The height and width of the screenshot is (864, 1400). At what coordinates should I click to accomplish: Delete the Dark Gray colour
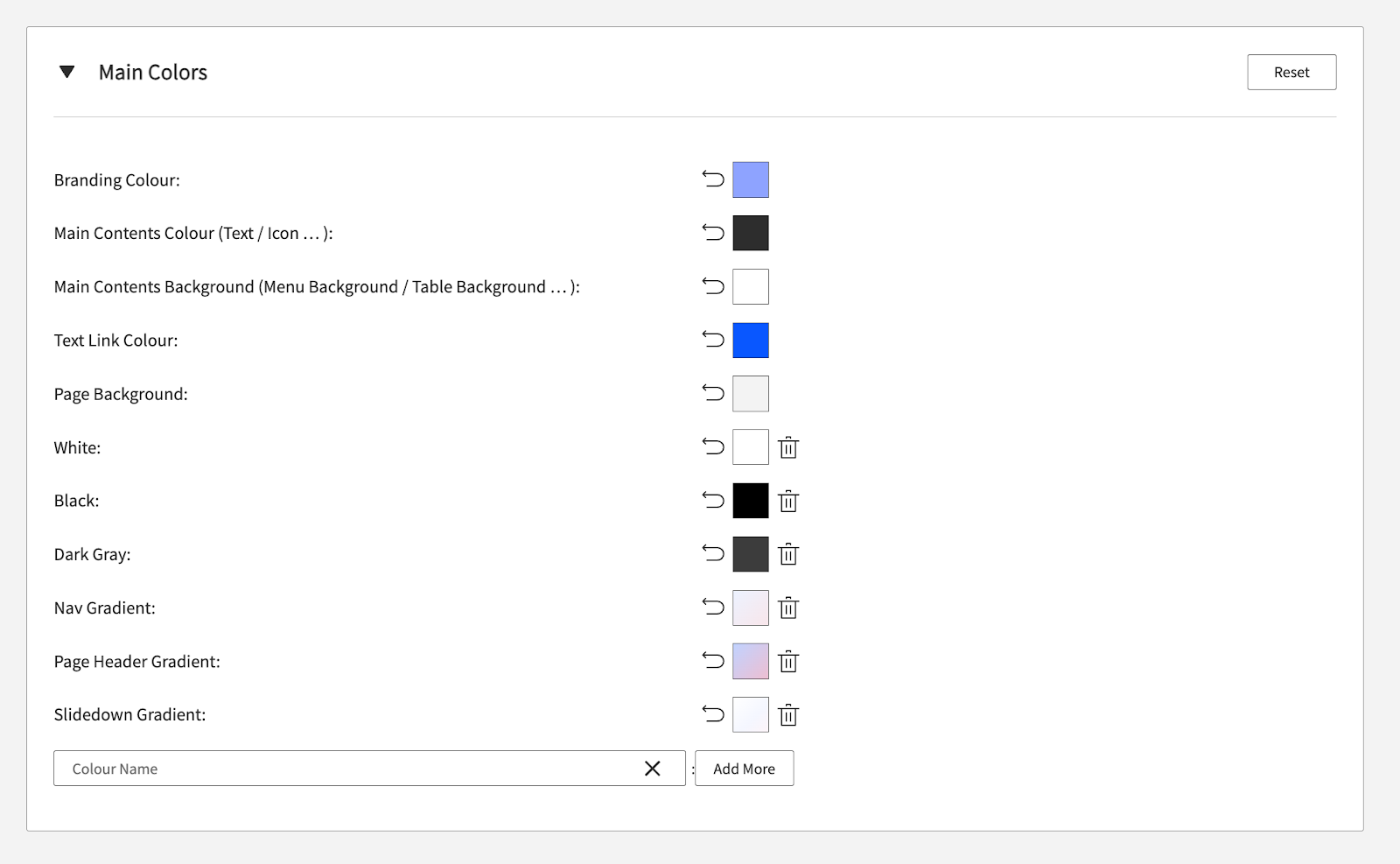tap(788, 554)
